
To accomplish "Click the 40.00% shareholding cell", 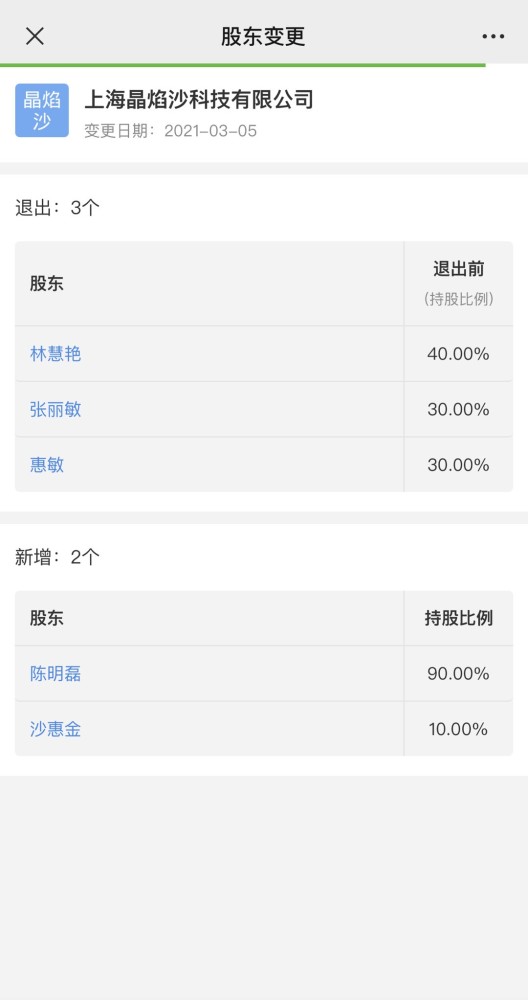I will click(458, 354).
